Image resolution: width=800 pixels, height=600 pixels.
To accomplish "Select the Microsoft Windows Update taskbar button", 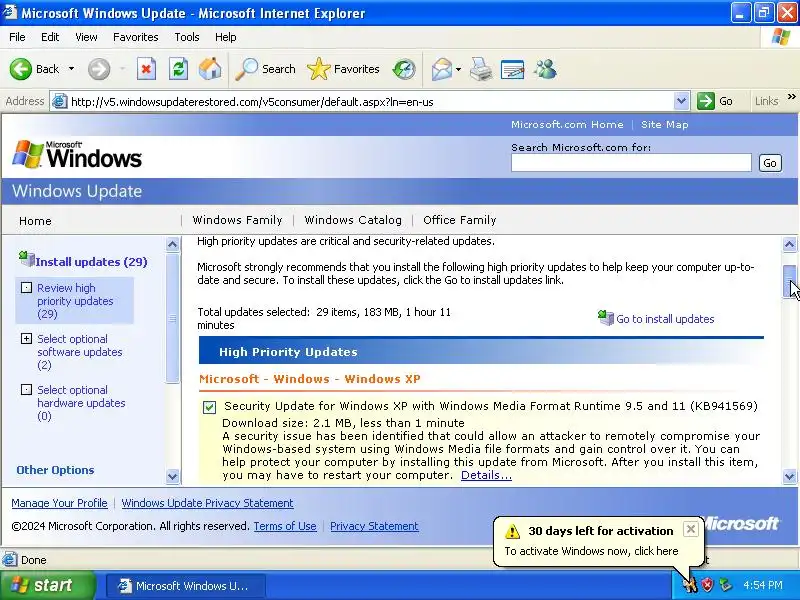I will coord(186,585).
